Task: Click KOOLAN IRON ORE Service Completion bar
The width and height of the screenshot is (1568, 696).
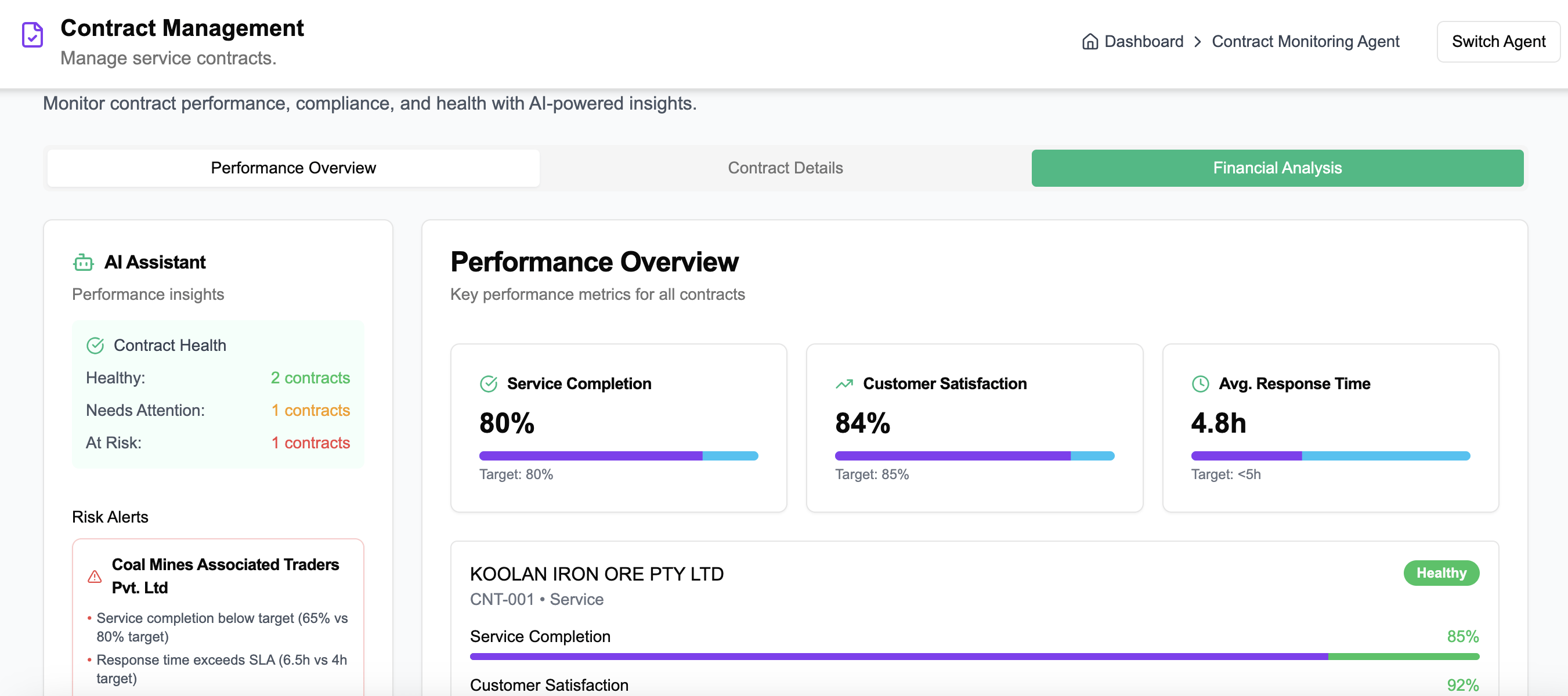Action: click(974, 657)
